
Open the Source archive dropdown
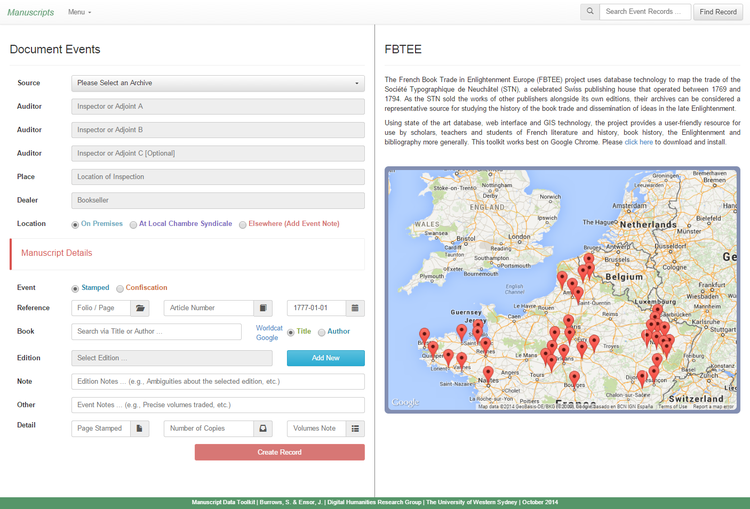218,83
